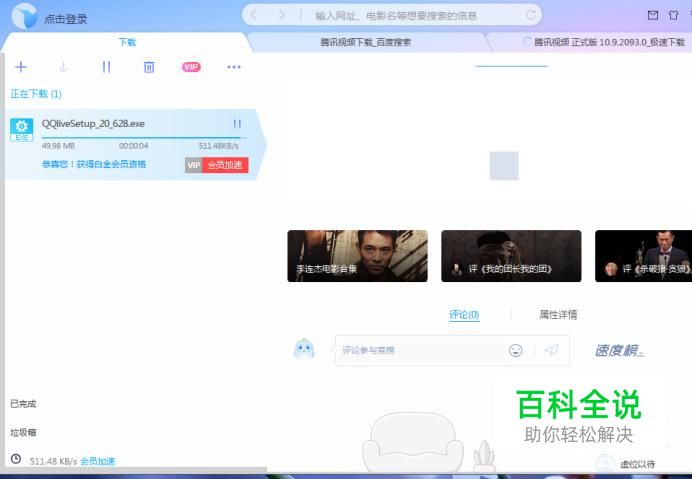Focus the address and search input field
The image size is (692, 479).
tap(396, 16)
